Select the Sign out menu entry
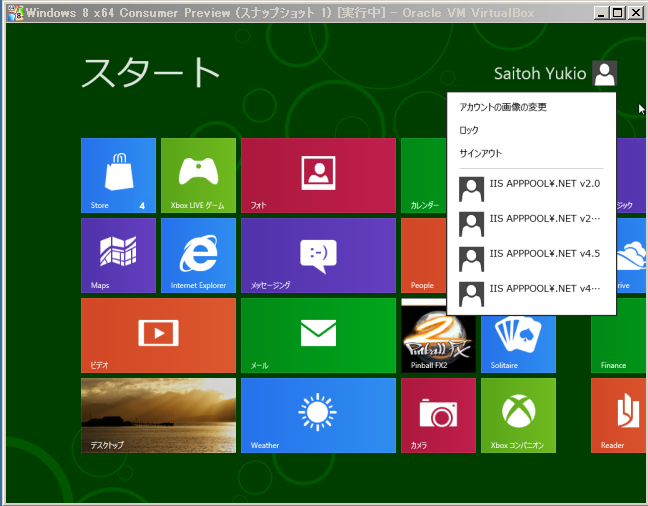 [x=480, y=153]
